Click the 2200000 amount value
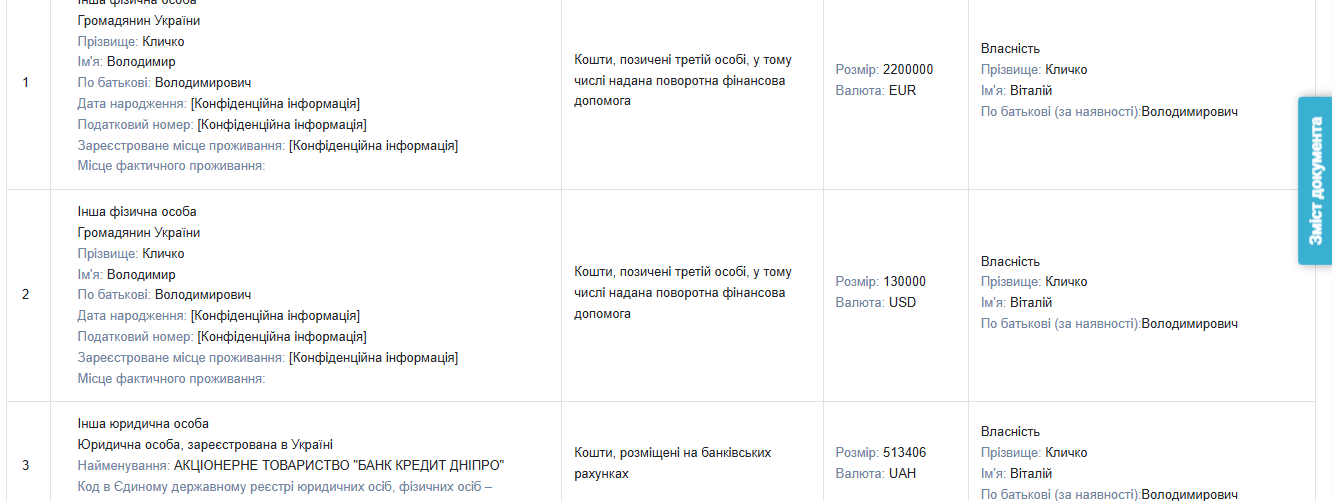Image resolution: width=1334 pixels, height=501 pixels. [x=908, y=70]
